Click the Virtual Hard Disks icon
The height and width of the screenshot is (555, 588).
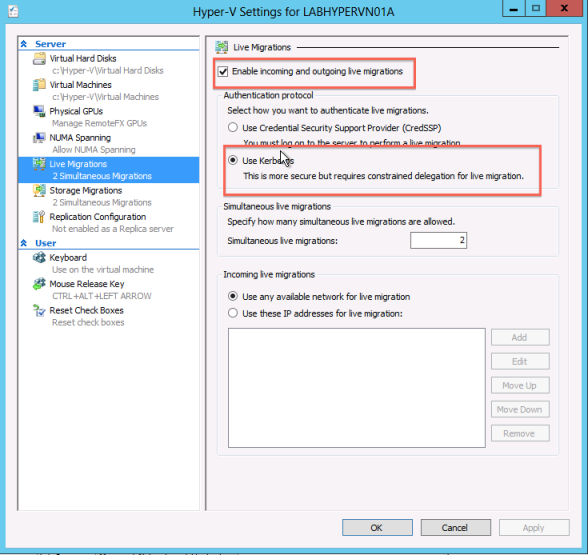39,59
